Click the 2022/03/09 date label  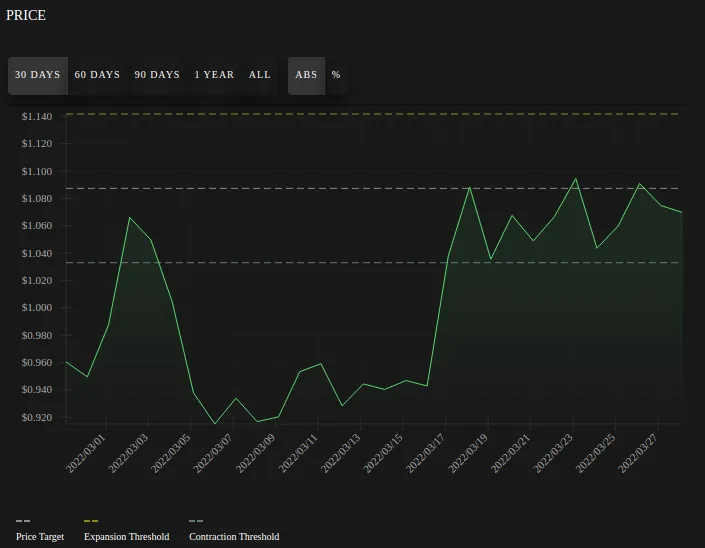256,453
